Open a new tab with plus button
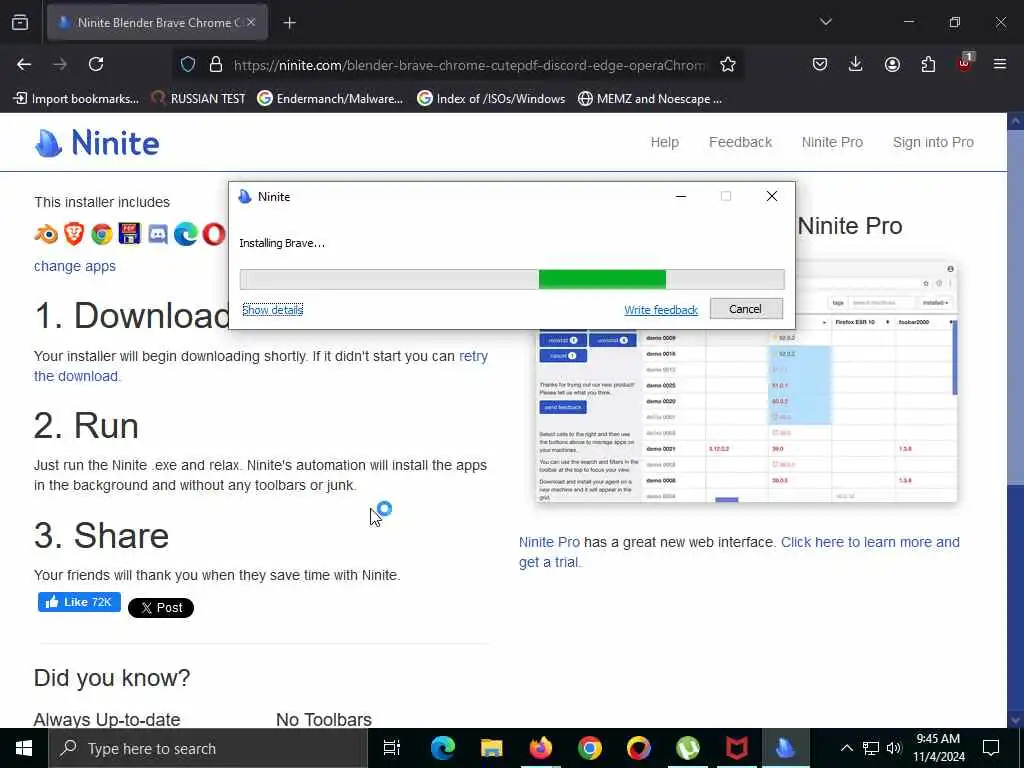Image resolution: width=1024 pixels, height=768 pixels. pyautogui.click(x=289, y=23)
